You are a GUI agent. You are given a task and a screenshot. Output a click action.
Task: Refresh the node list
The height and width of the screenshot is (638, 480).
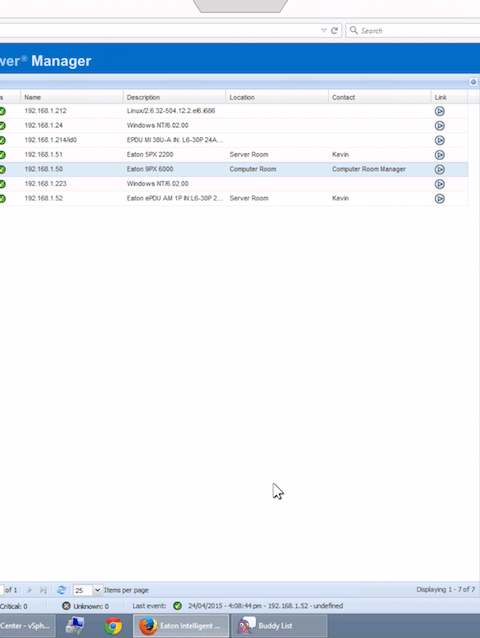[61, 590]
